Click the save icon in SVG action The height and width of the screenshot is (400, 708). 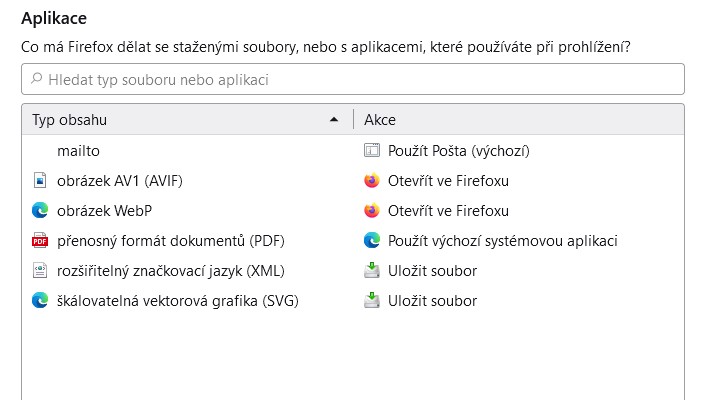click(x=372, y=301)
